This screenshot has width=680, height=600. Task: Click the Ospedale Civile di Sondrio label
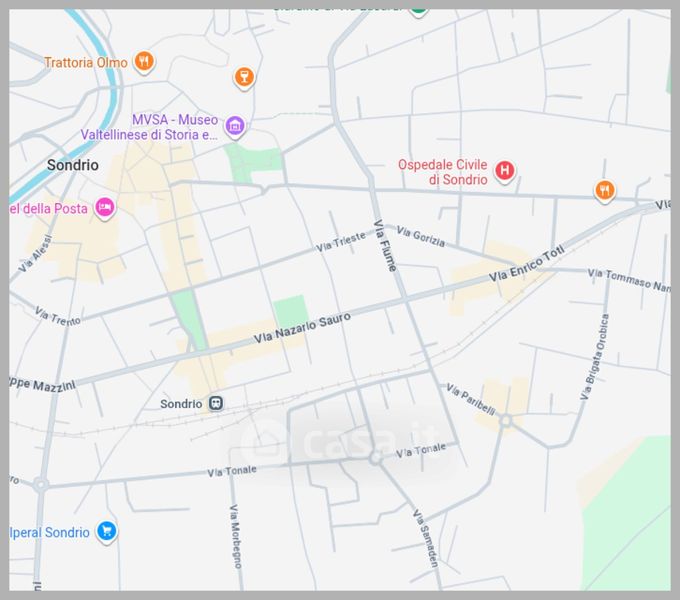(x=442, y=172)
